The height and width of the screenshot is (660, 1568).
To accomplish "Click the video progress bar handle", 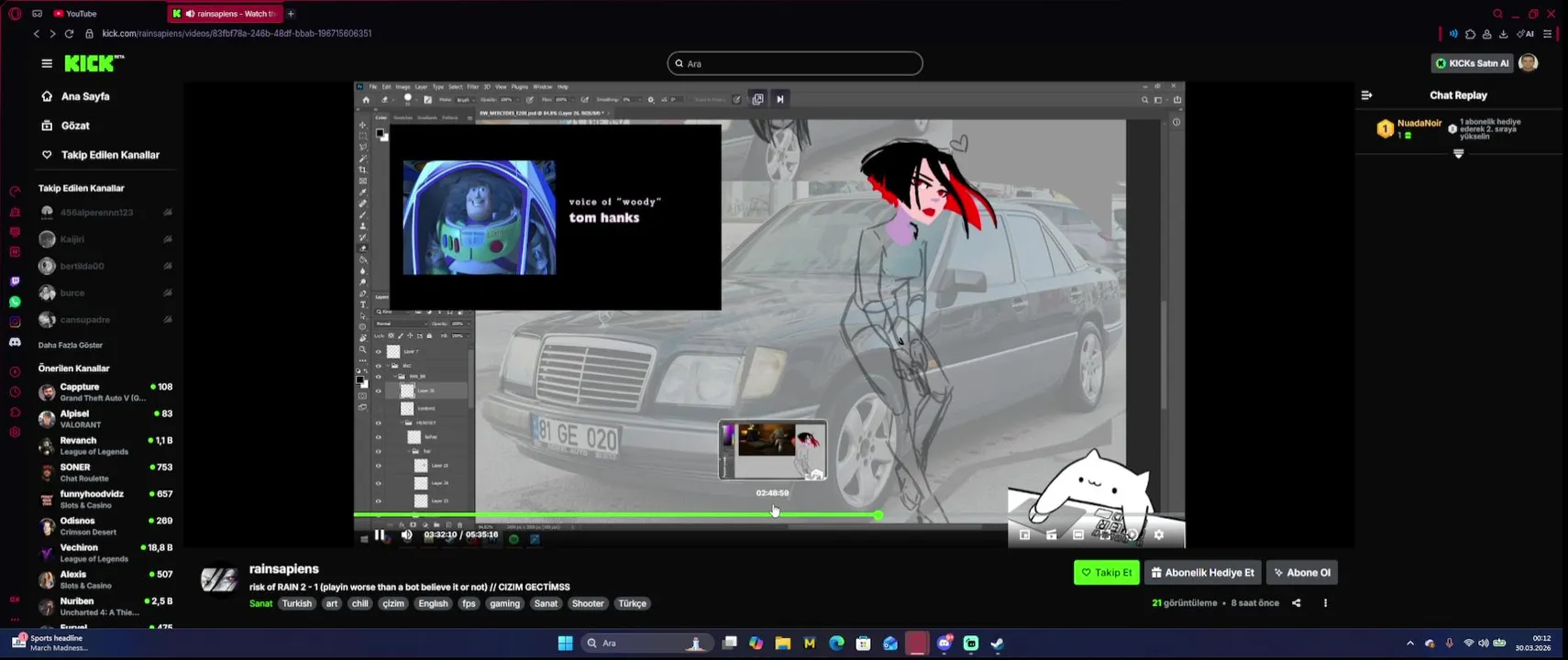I will [878, 515].
